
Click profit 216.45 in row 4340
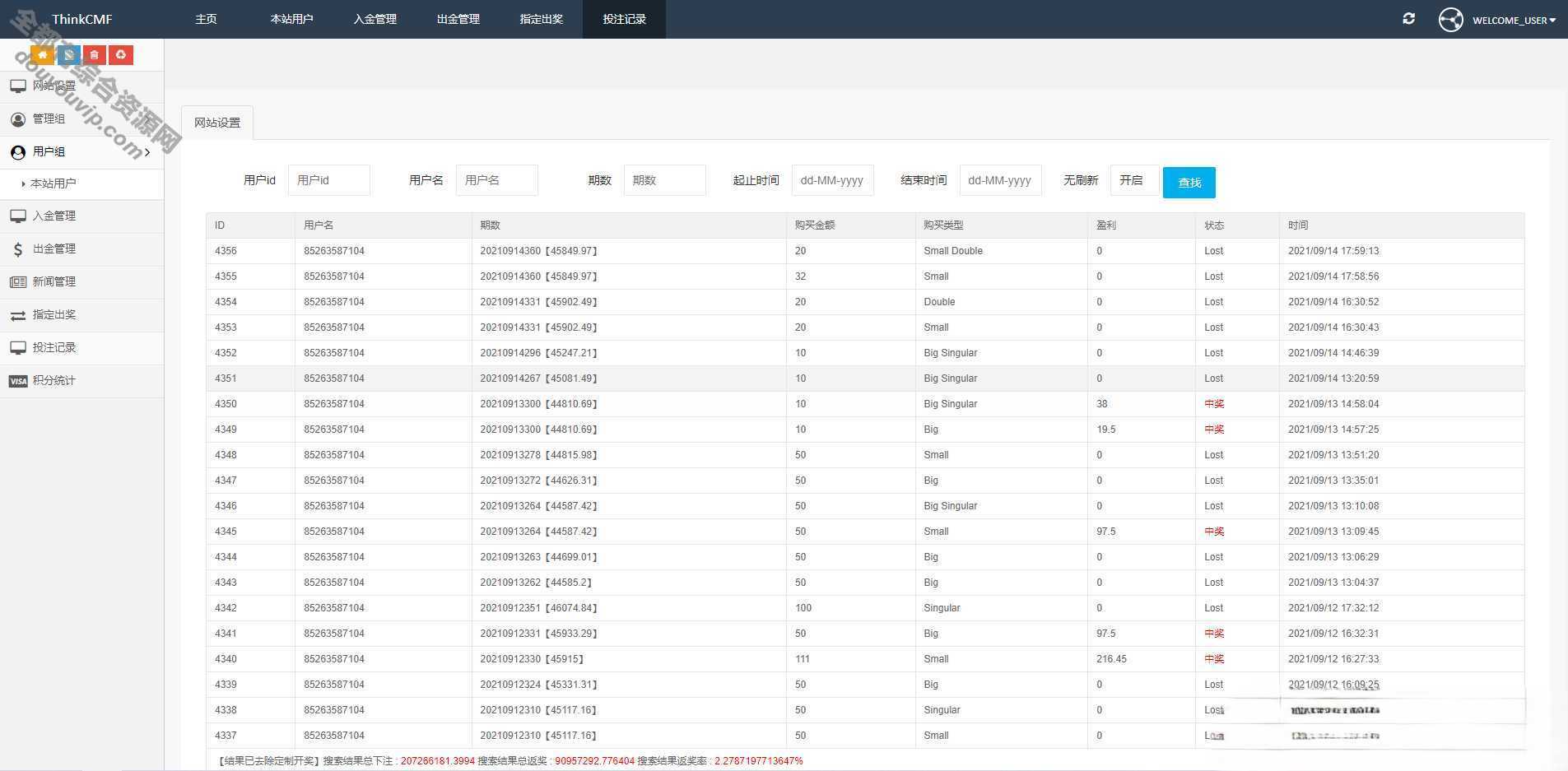pyautogui.click(x=1112, y=659)
